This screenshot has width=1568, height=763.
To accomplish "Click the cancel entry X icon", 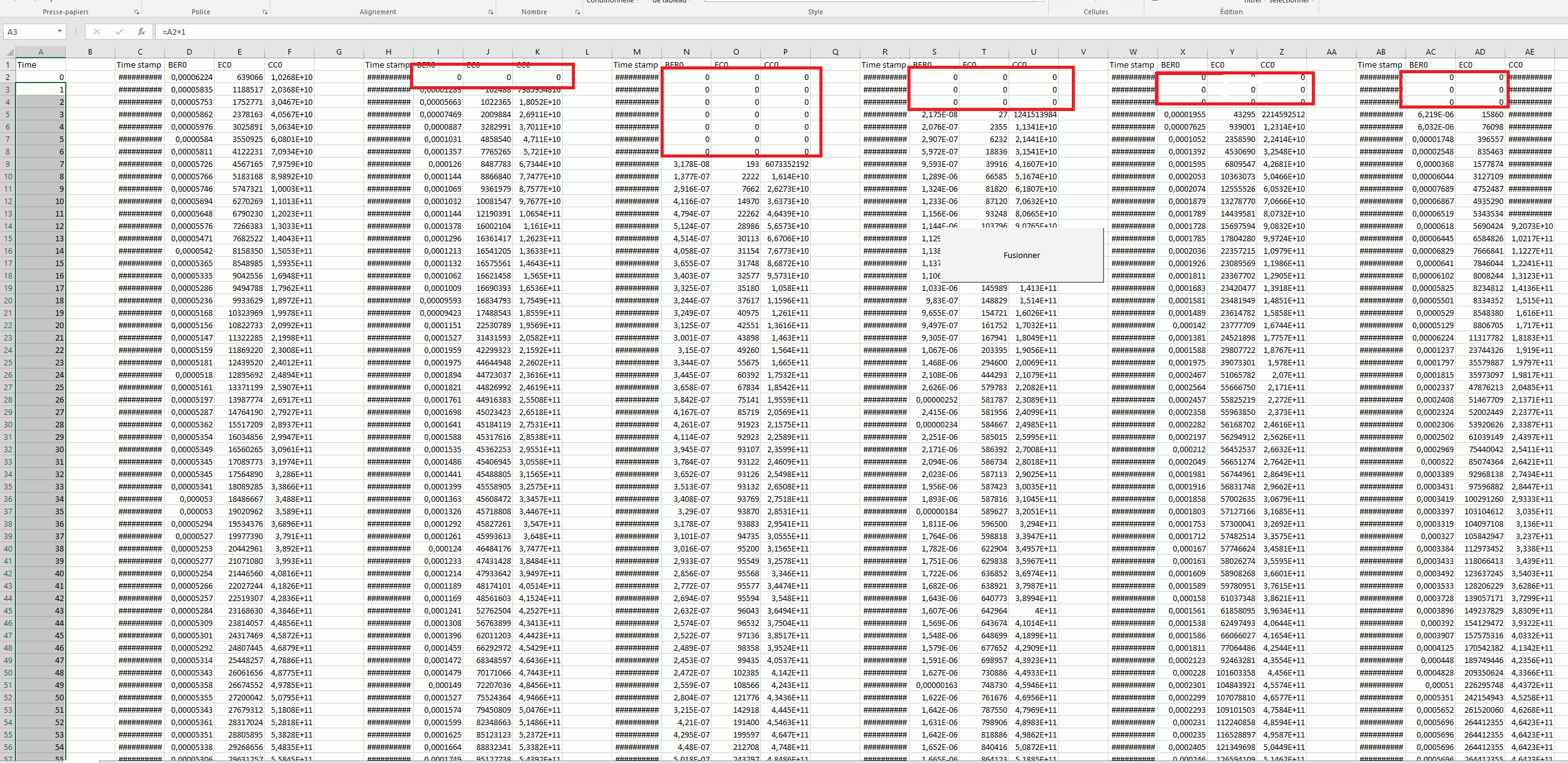I will click(96, 32).
